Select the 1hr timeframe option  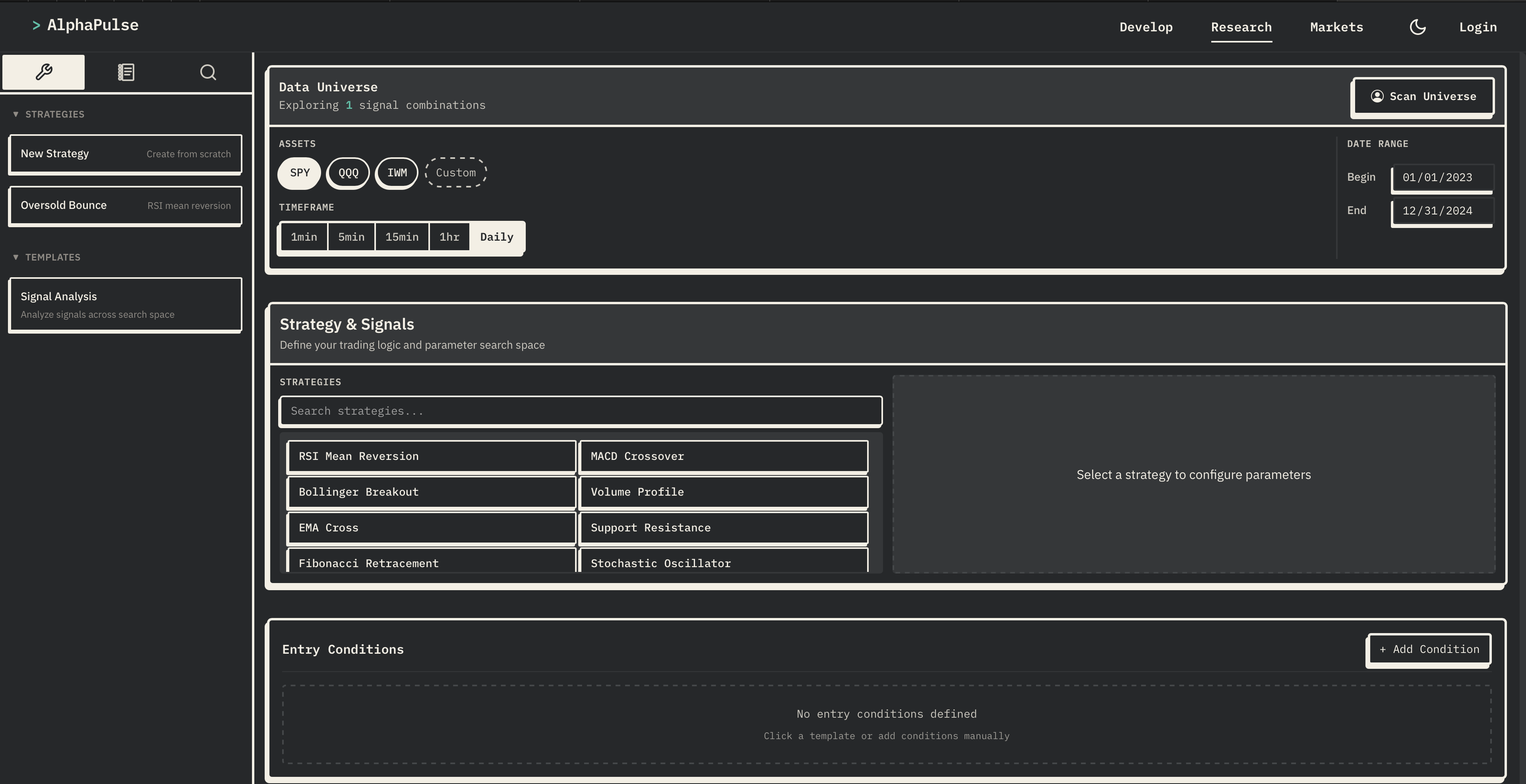pyautogui.click(x=449, y=237)
